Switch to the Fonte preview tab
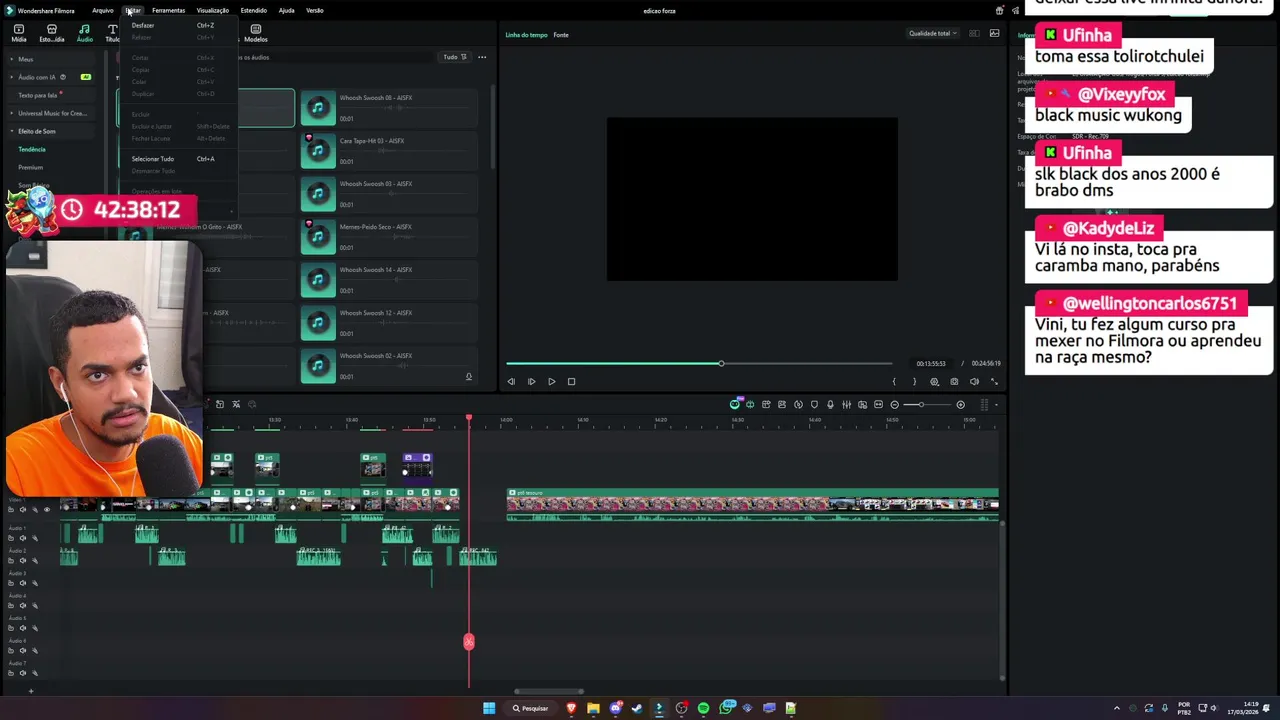 click(561, 35)
